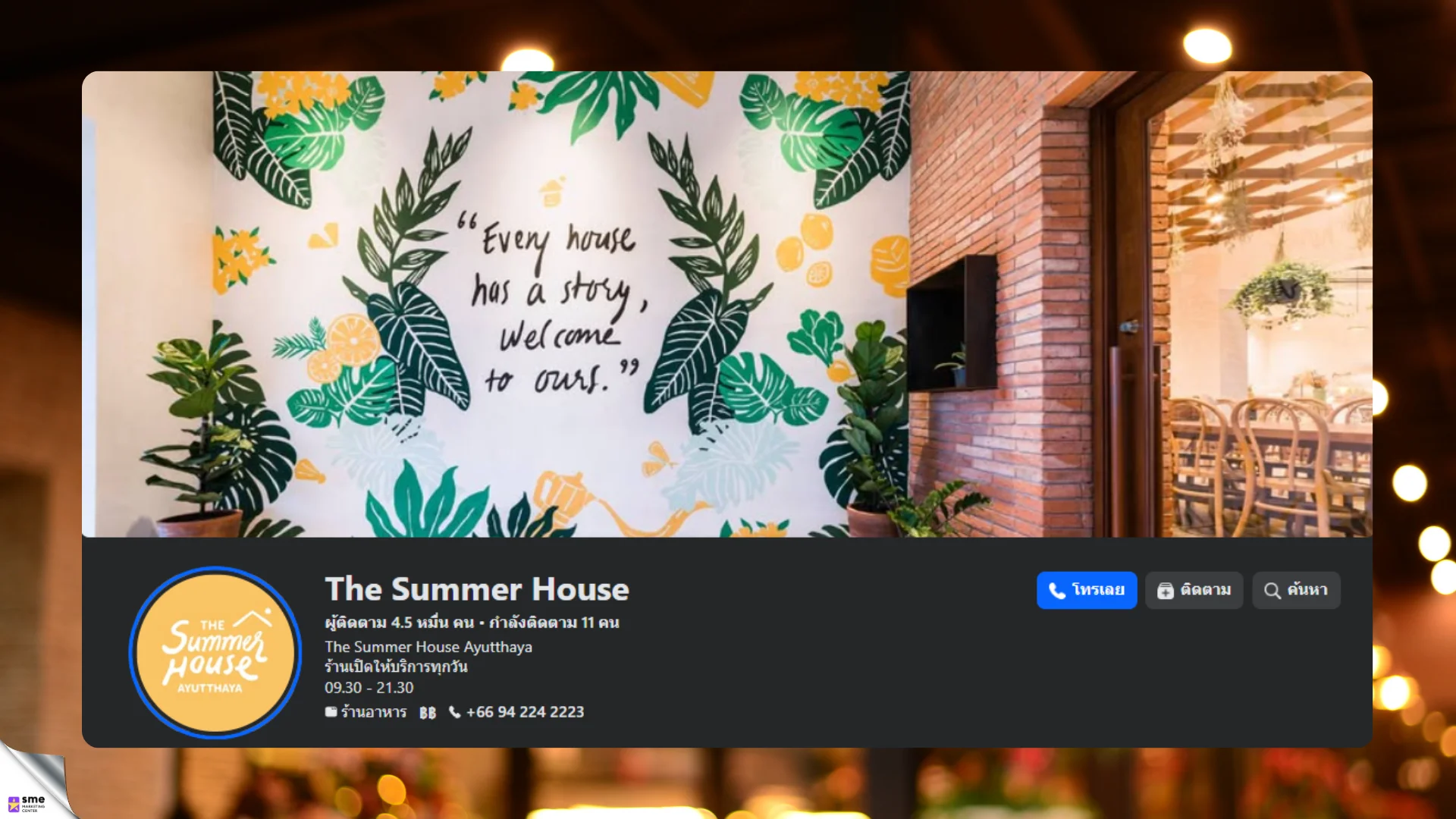The height and width of the screenshot is (819, 1456).
Task: Click the ฿฿ price range indicator
Action: [428, 713]
